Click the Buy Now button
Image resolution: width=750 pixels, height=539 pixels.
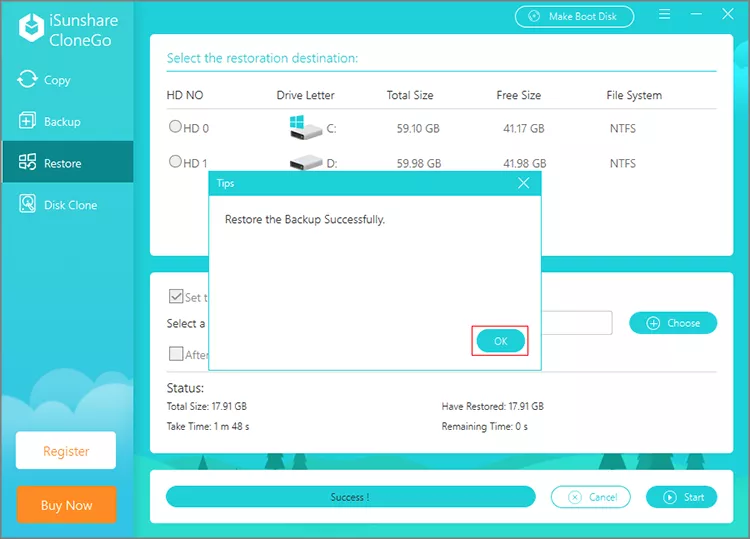[66, 505]
